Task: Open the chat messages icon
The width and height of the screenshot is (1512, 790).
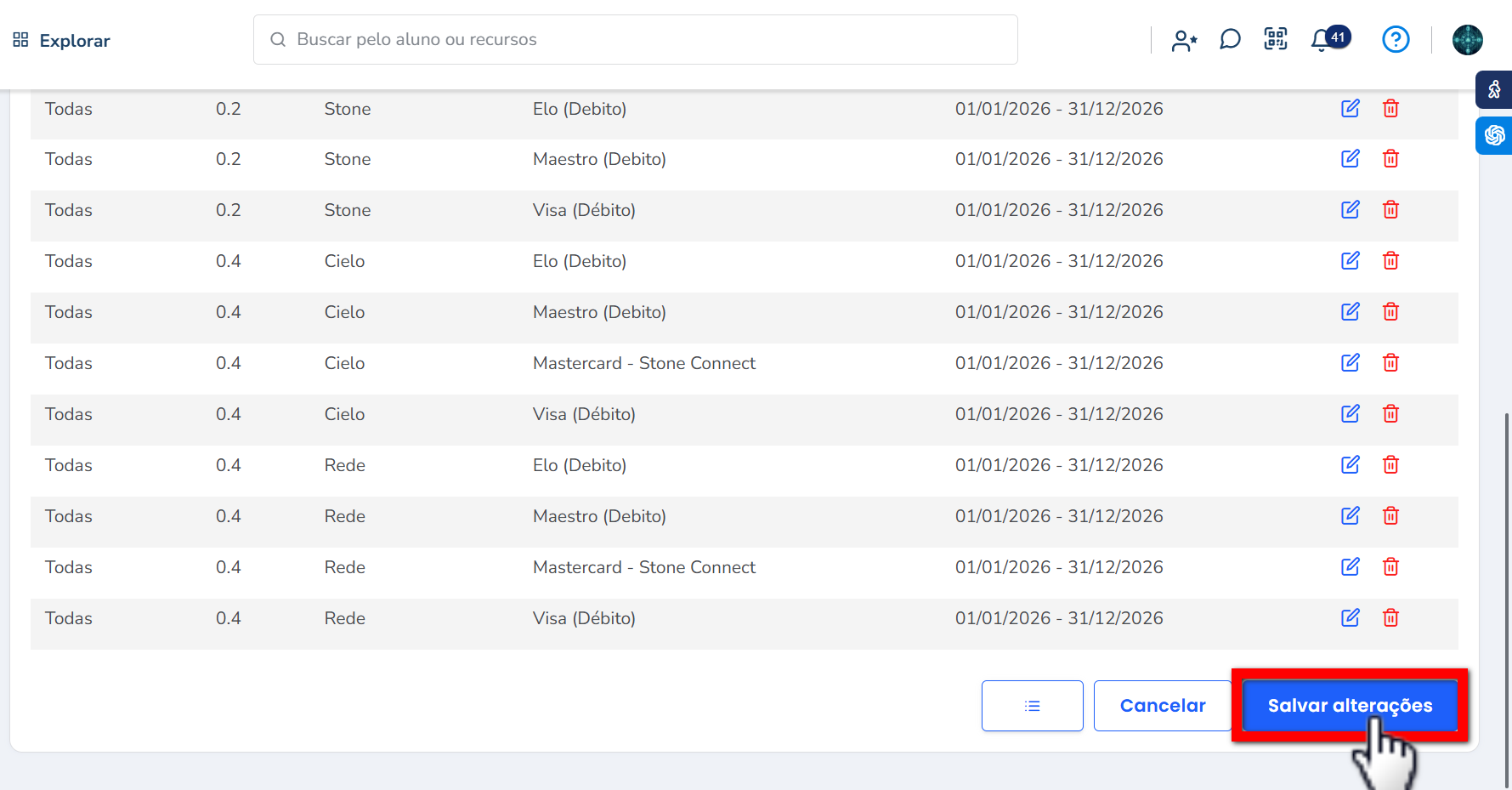Action: coord(1230,40)
